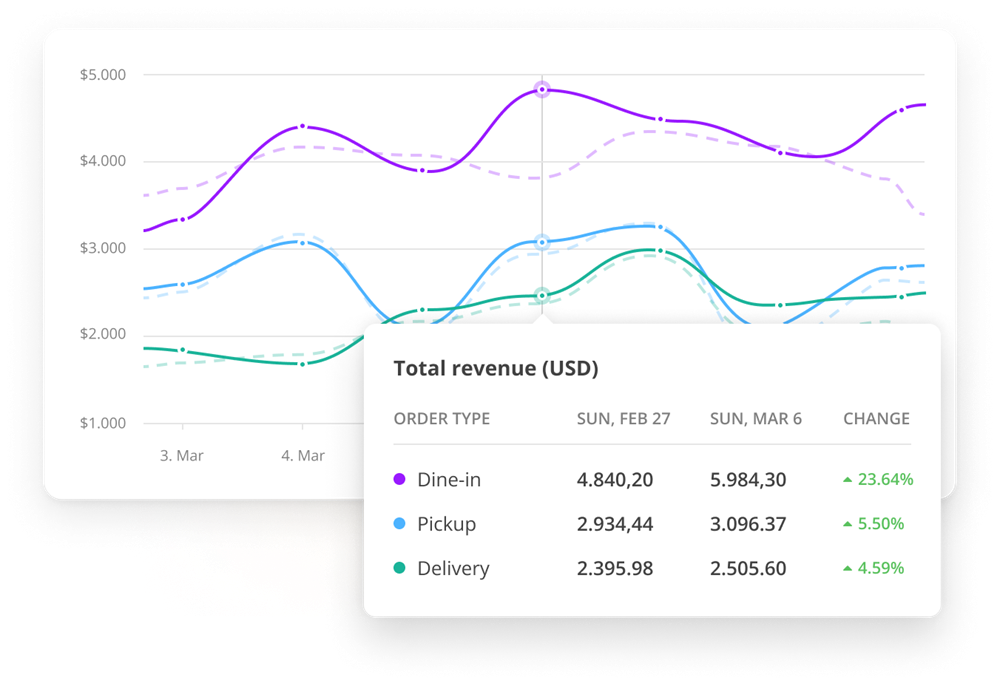
Task: Click the highlighted green Delivery data point
Action: point(542,295)
